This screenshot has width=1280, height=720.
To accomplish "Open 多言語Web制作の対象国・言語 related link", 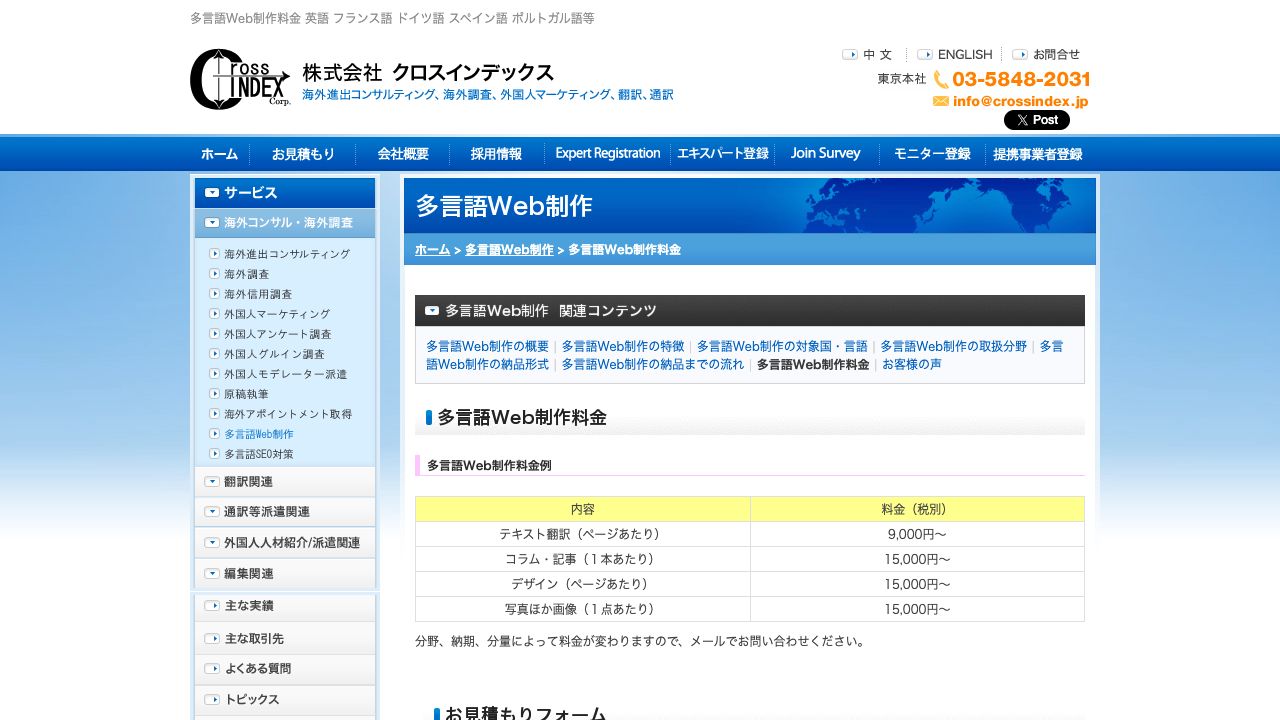I will (x=782, y=346).
